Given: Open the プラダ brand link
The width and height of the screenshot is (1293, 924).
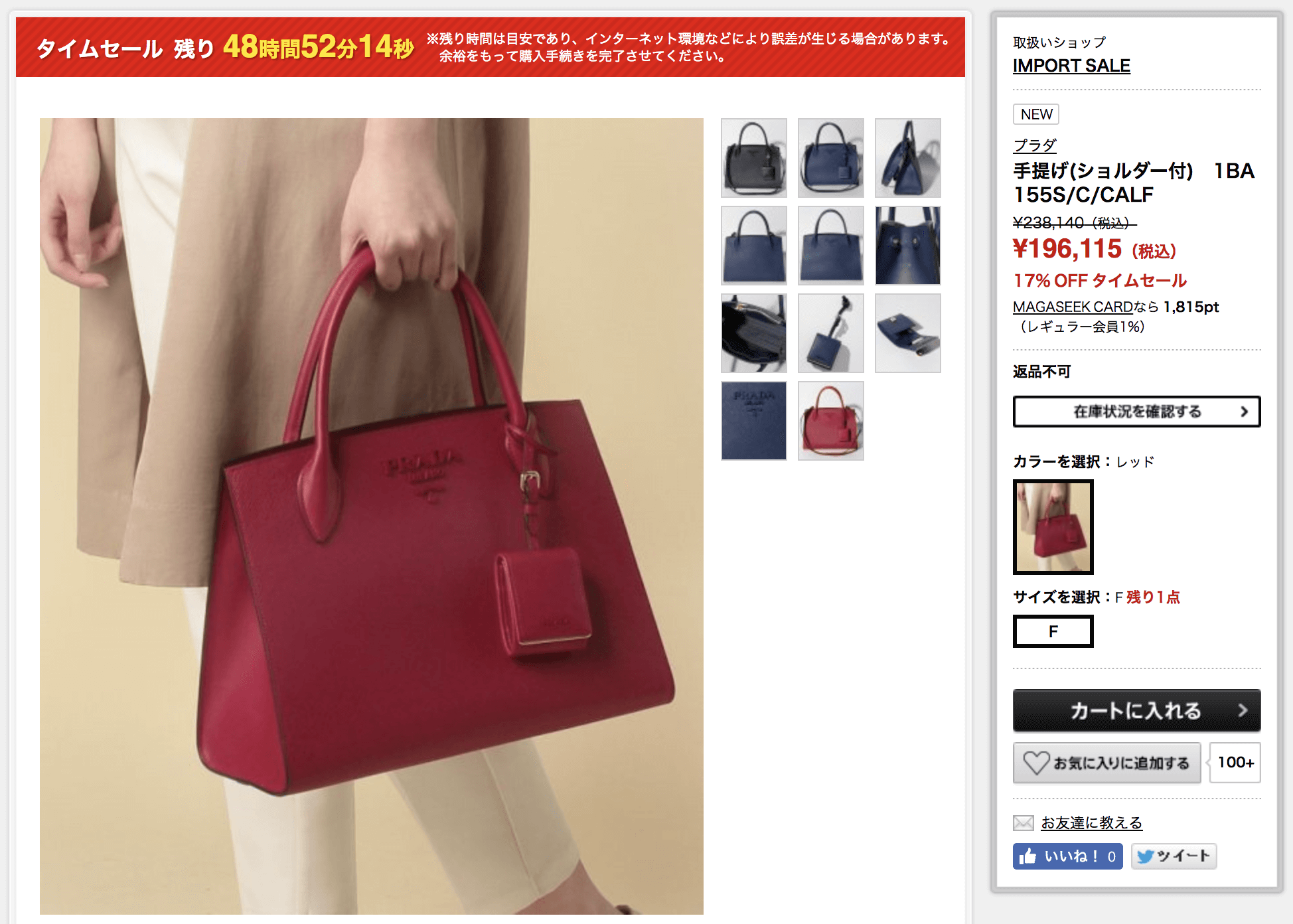Looking at the screenshot, I should pos(1035,145).
